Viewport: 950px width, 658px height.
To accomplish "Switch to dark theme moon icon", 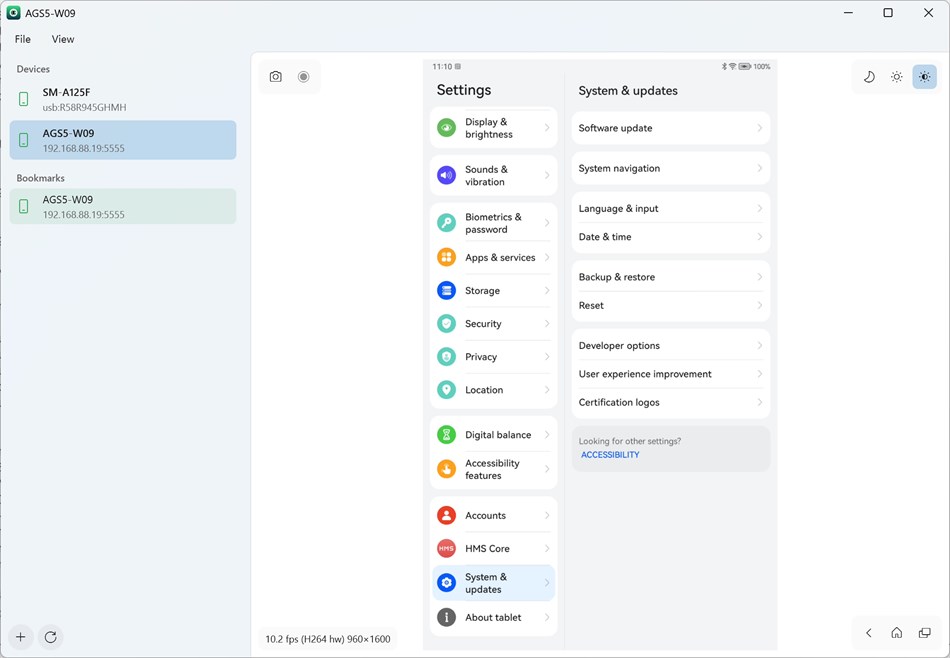I will point(869,77).
